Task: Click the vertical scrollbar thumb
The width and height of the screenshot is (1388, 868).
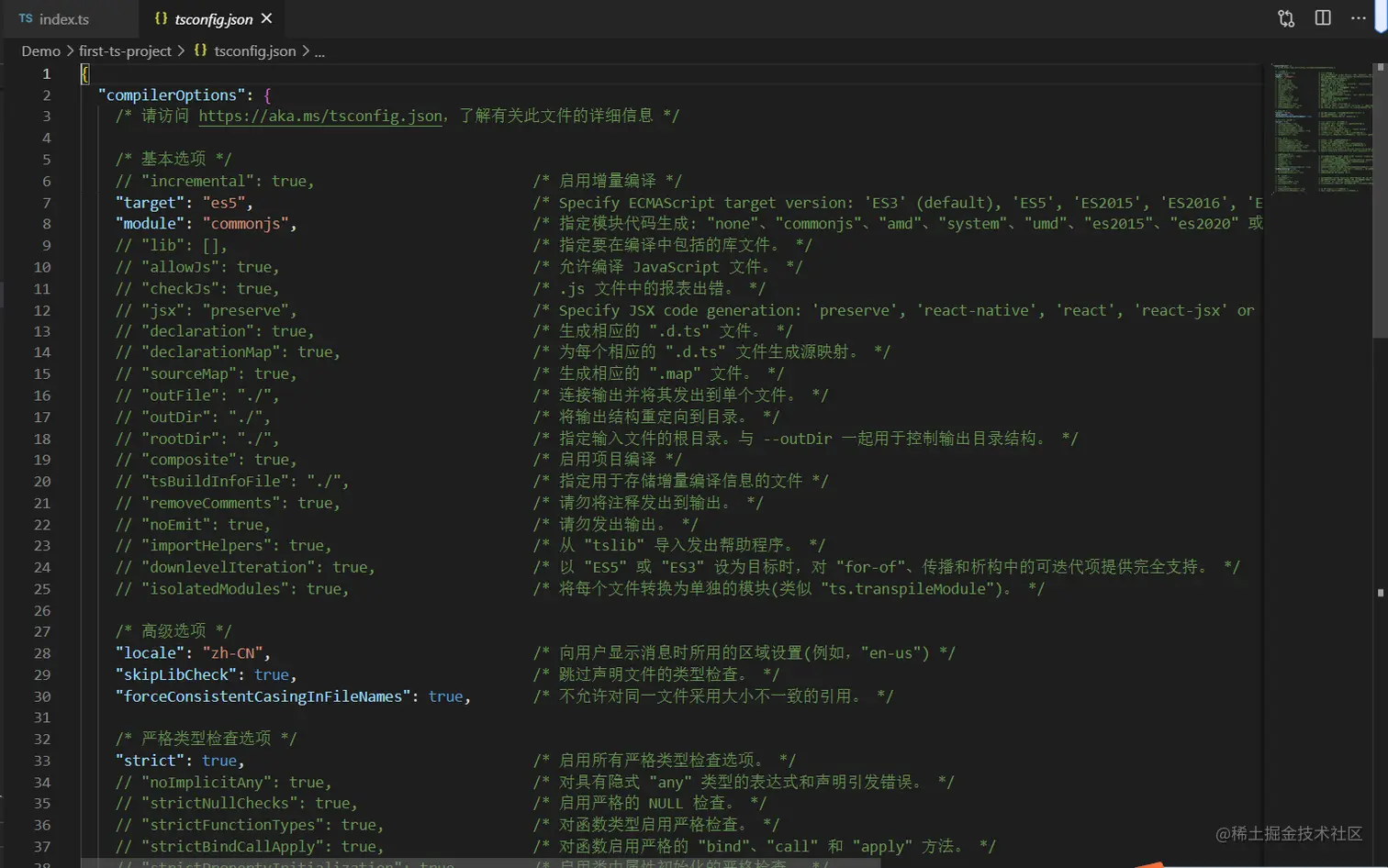Action: [1380, 201]
